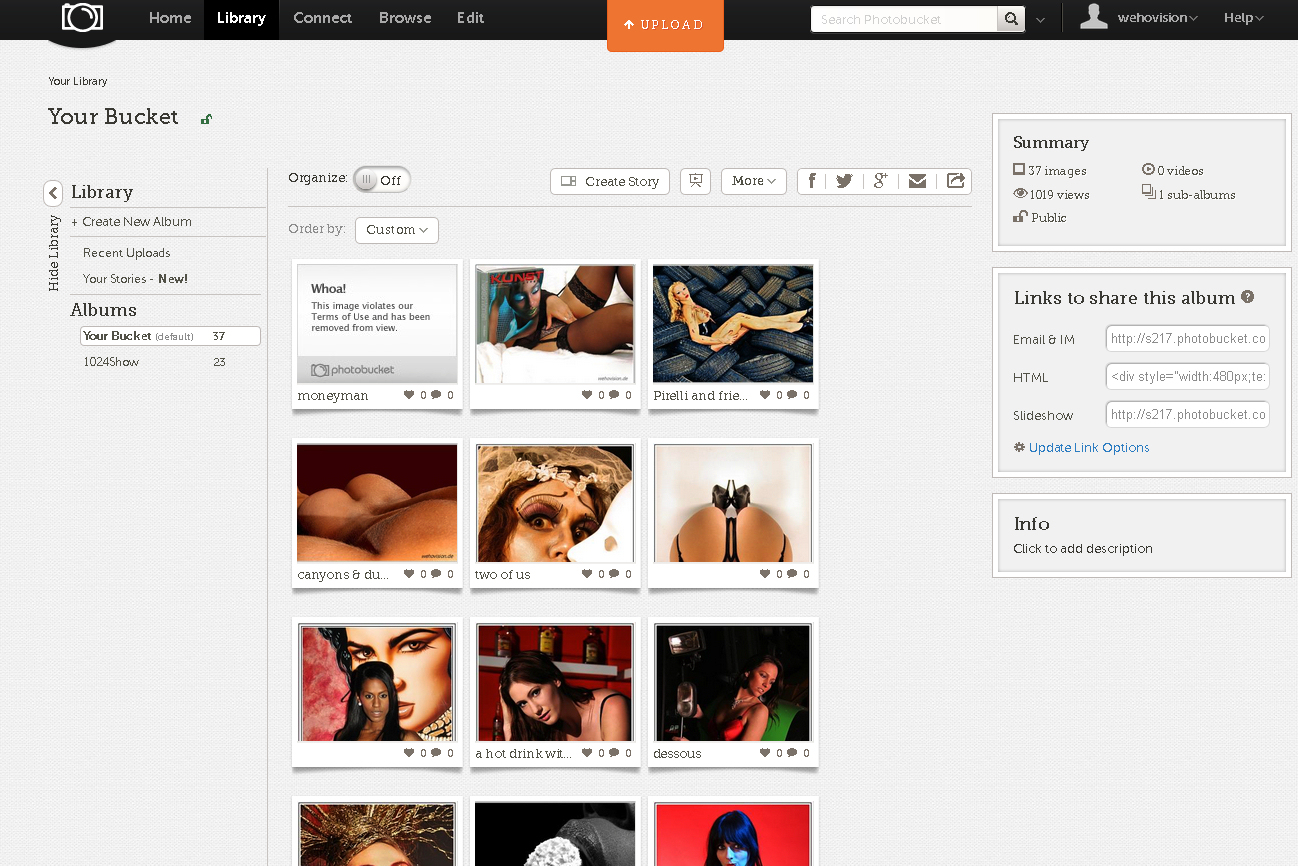Click green lock privacy icon by title
This screenshot has height=866, width=1298.
206,119
